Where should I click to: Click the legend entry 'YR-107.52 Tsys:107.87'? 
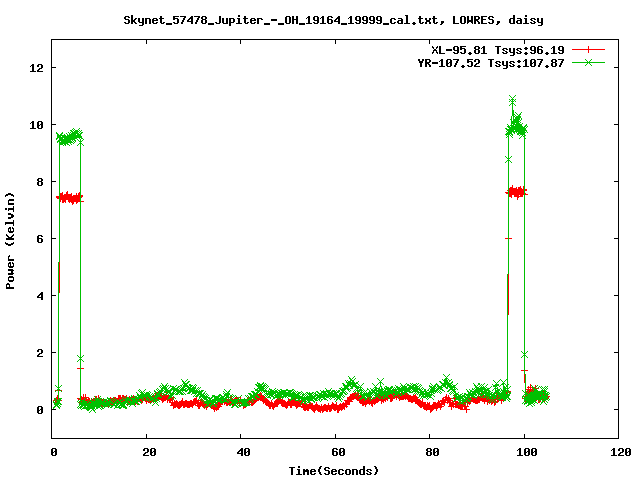click(x=491, y=63)
